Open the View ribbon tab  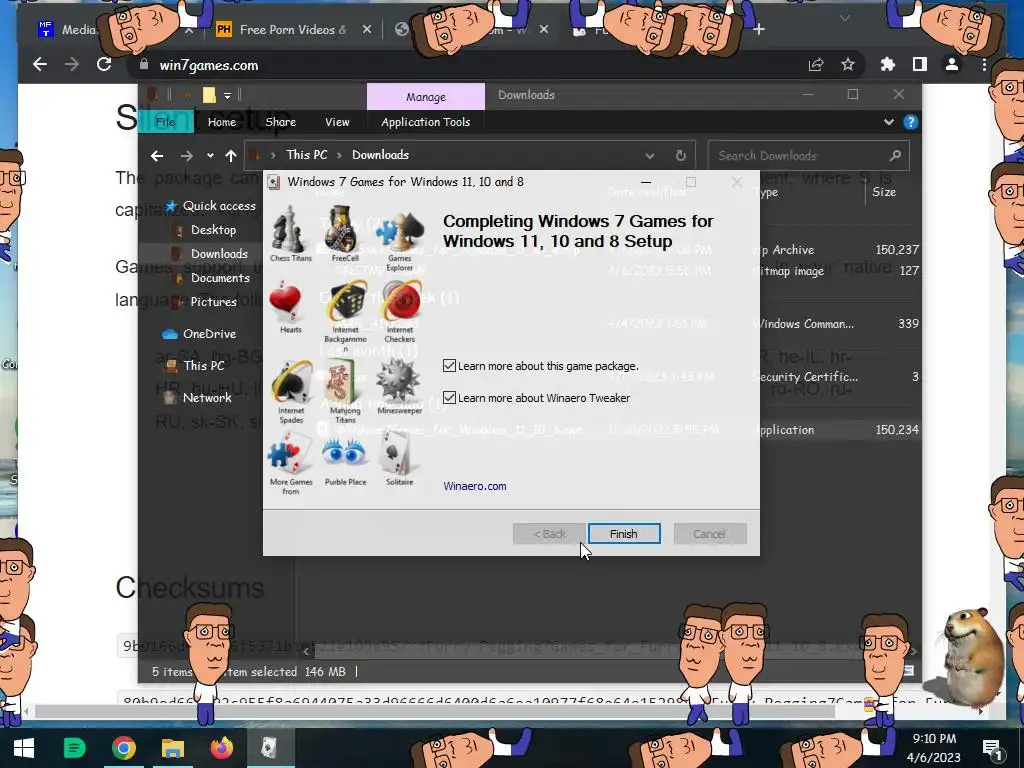(x=337, y=122)
